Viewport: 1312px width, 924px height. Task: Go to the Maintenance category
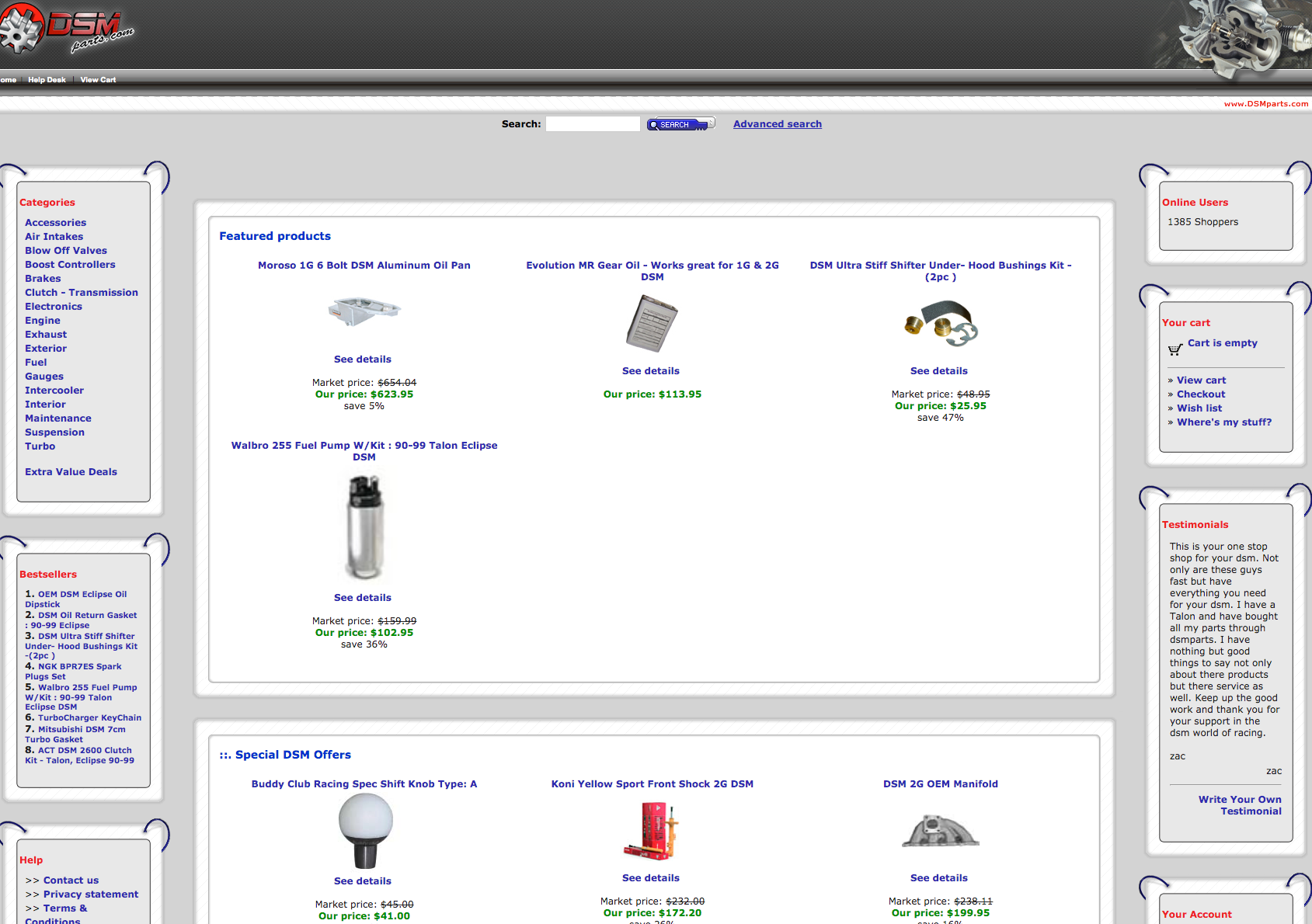pyautogui.click(x=58, y=419)
